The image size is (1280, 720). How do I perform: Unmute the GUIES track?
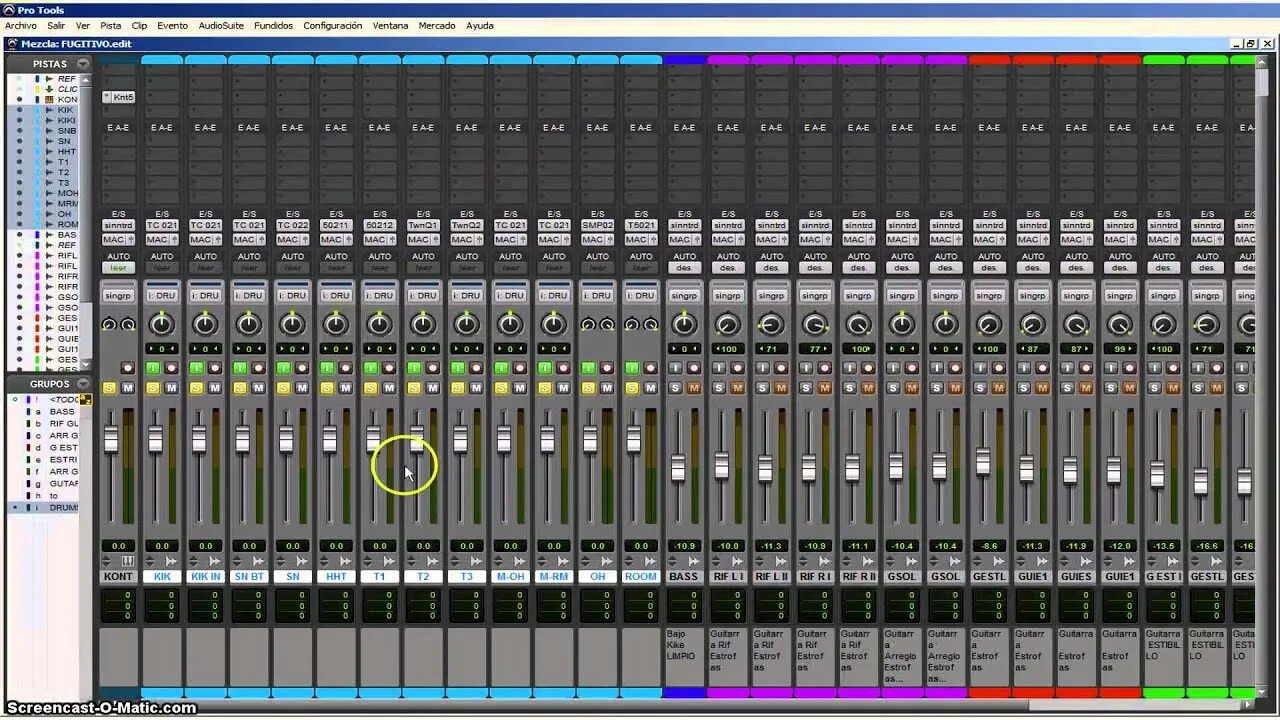[x=1085, y=388]
